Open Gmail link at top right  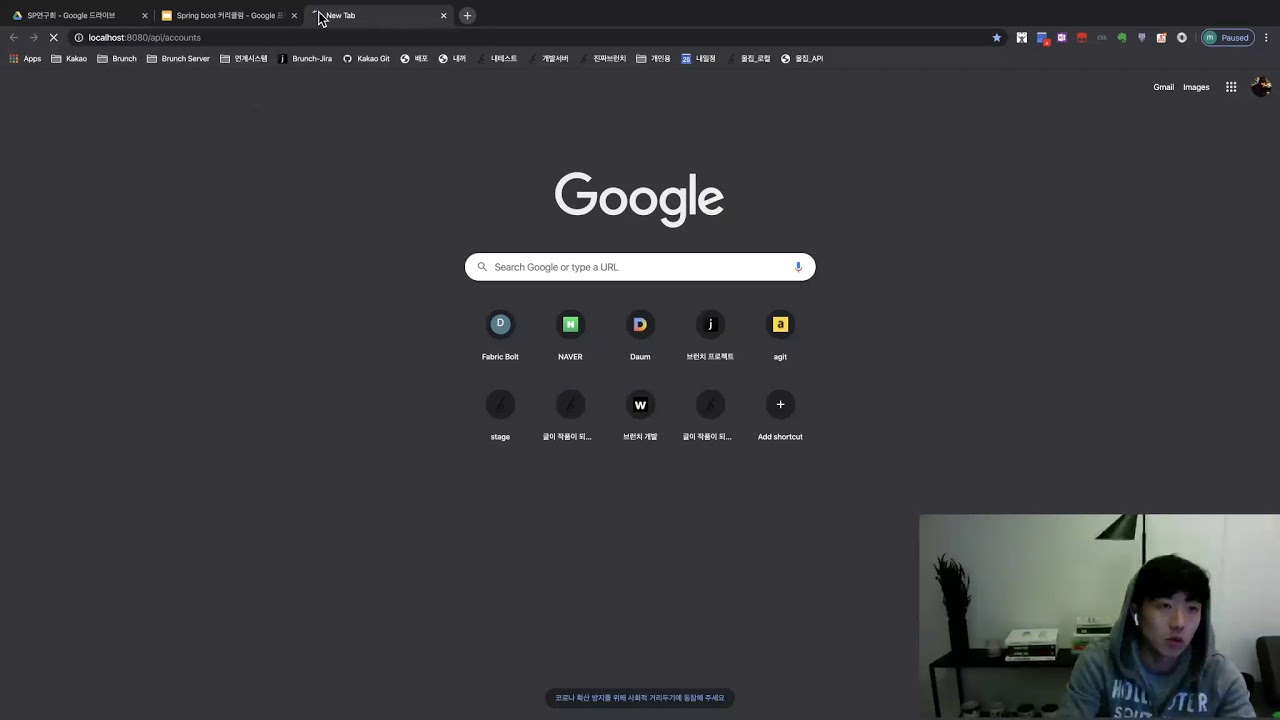click(x=1163, y=87)
